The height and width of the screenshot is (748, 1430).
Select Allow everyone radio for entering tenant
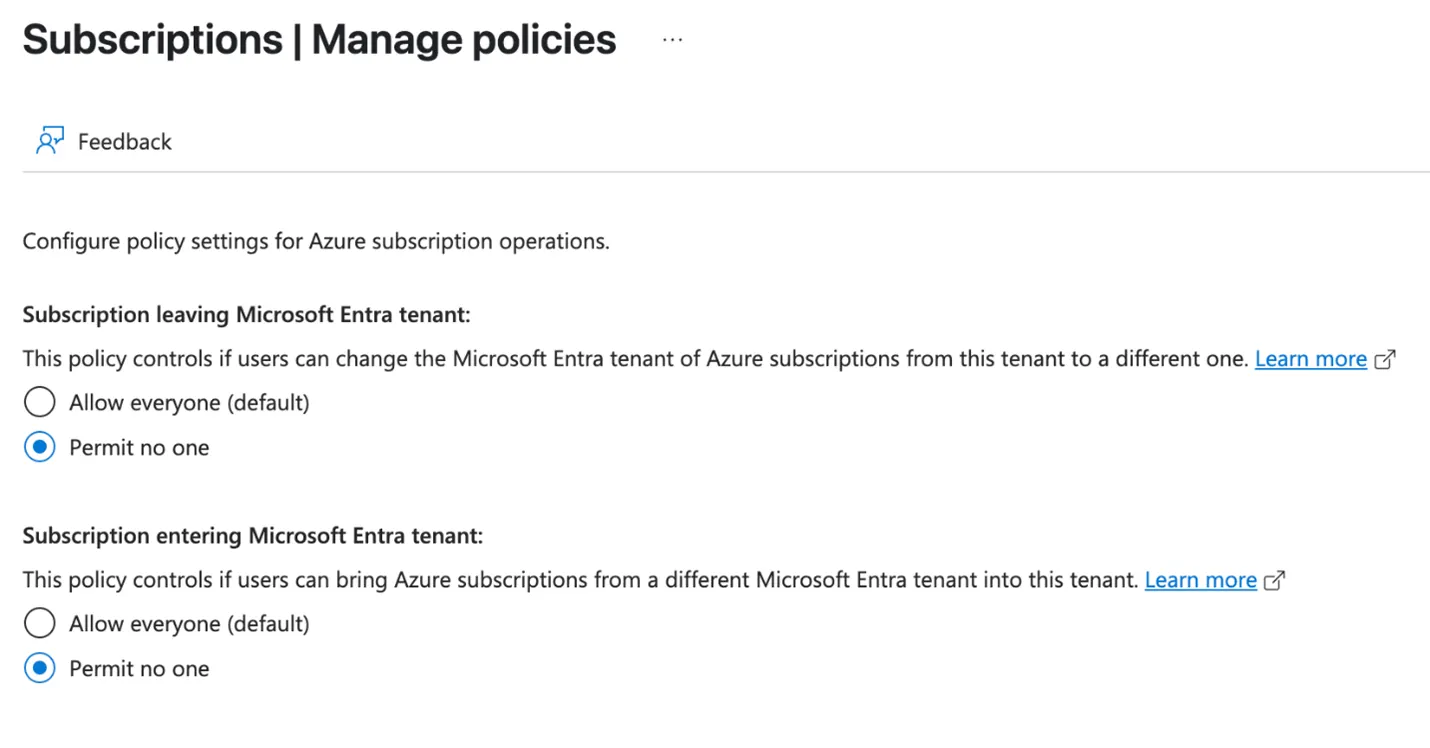point(39,624)
